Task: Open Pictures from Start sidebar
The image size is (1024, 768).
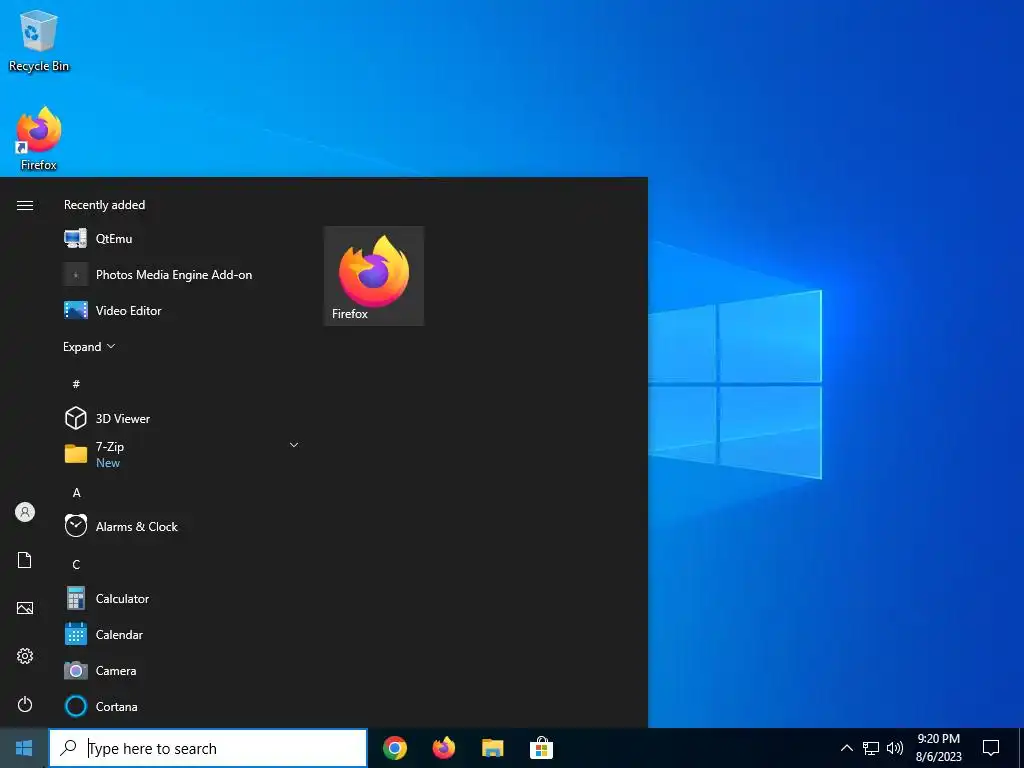Action: tap(25, 608)
